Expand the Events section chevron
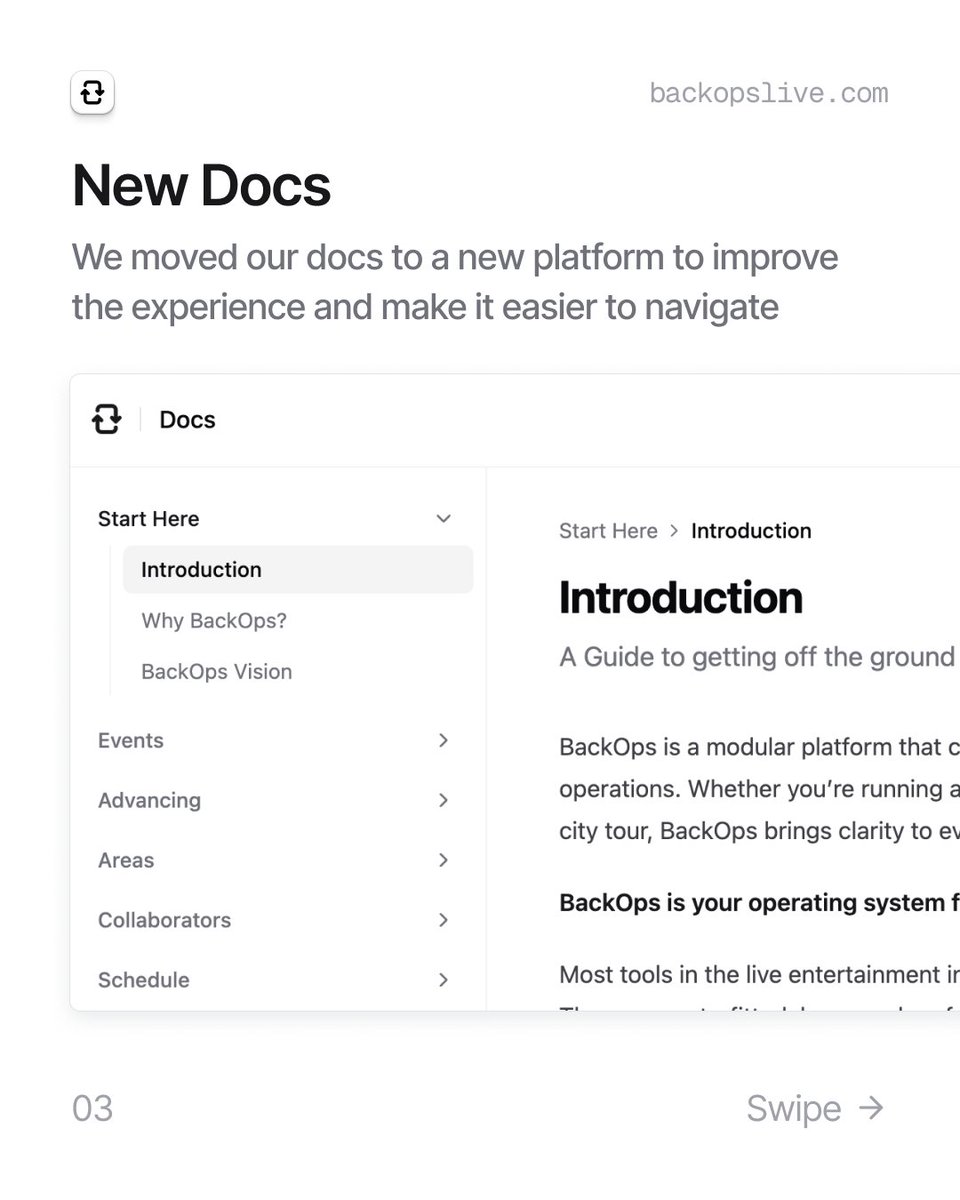Viewport: 960px width, 1200px height. point(444,740)
